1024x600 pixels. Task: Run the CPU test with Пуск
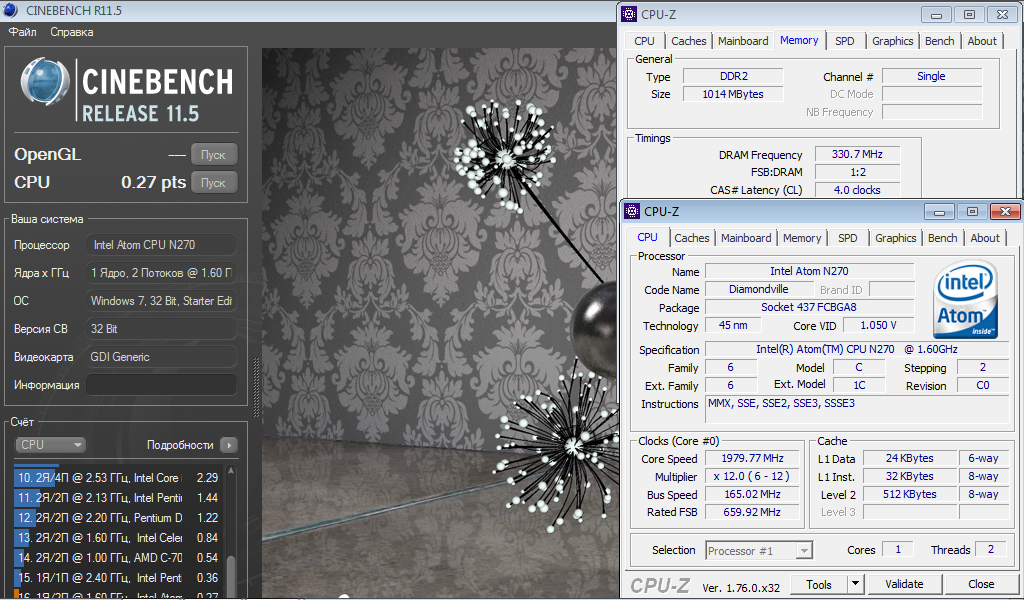pos(214,183)
